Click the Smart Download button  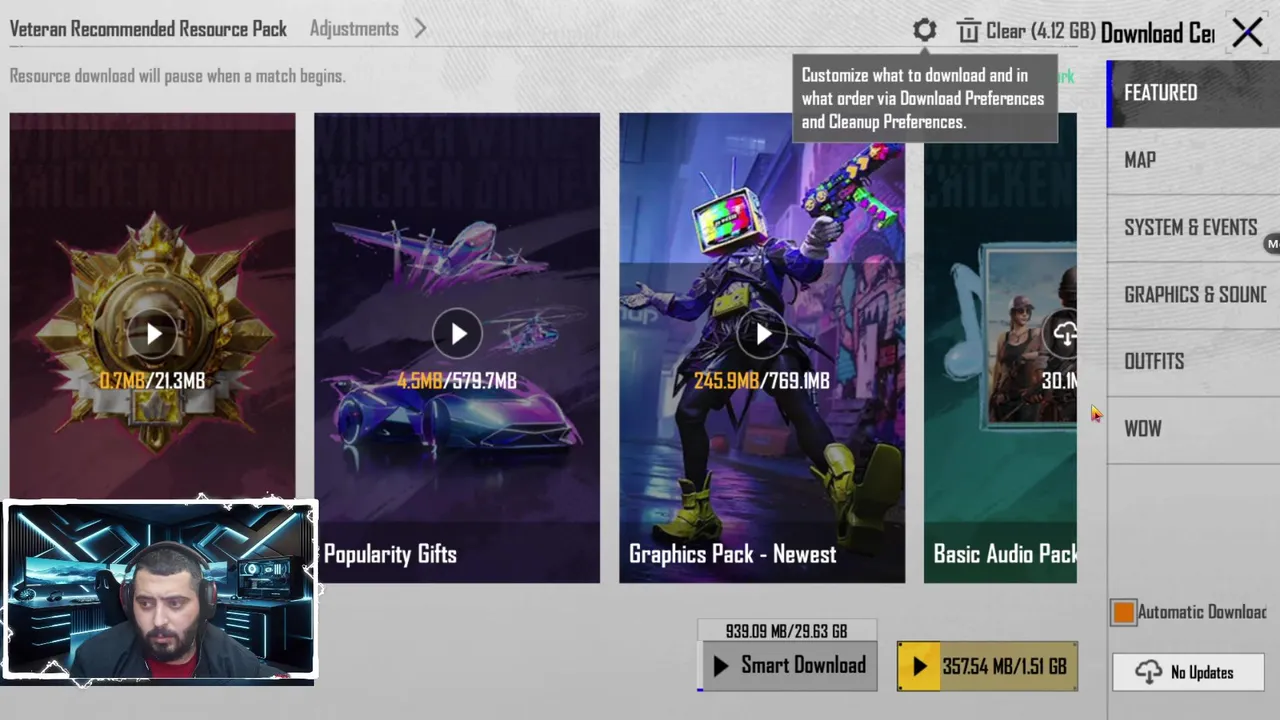click(x=788, y=666)
